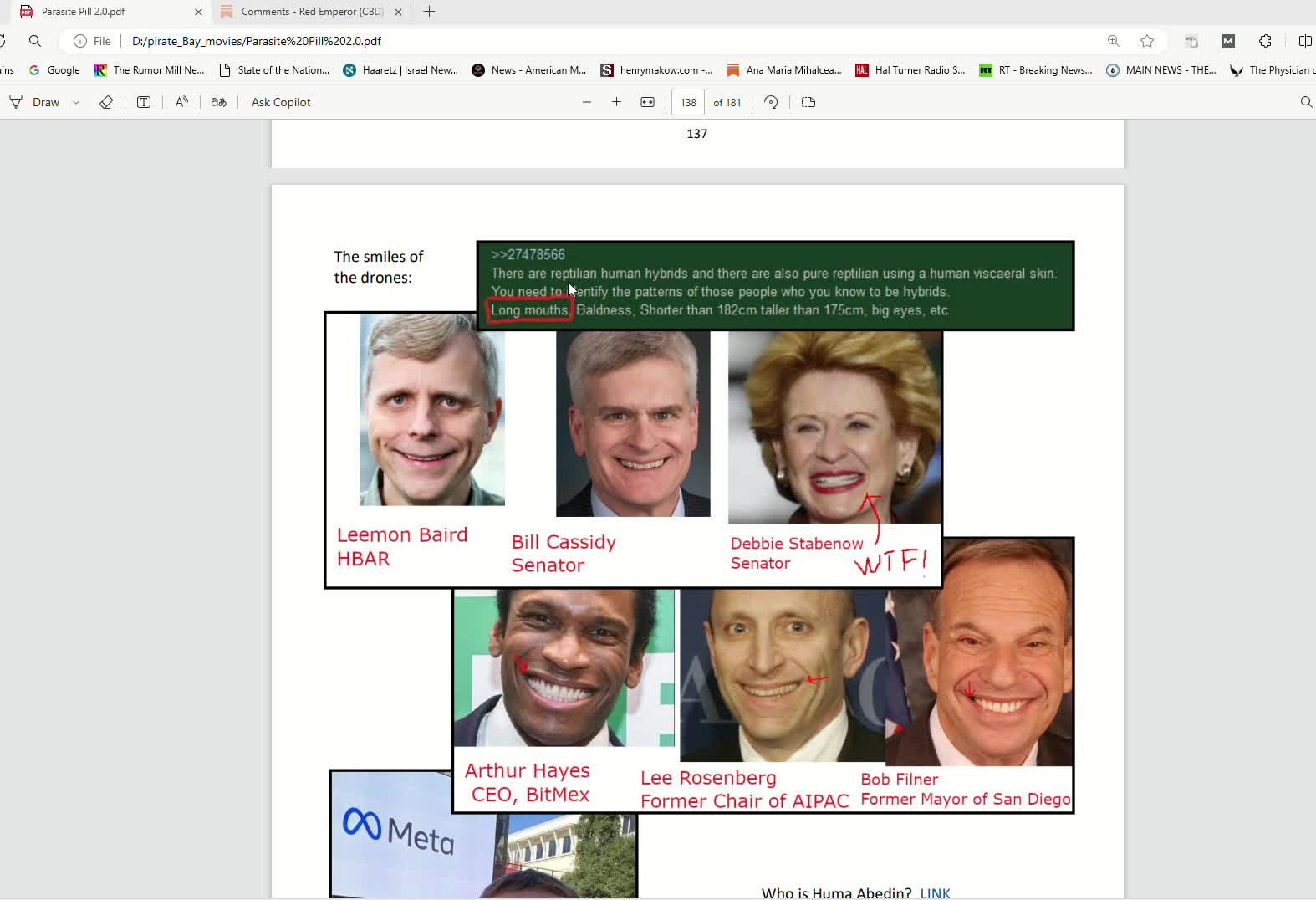Switch to Comments - Red Emperor tab

click(311, 12)
